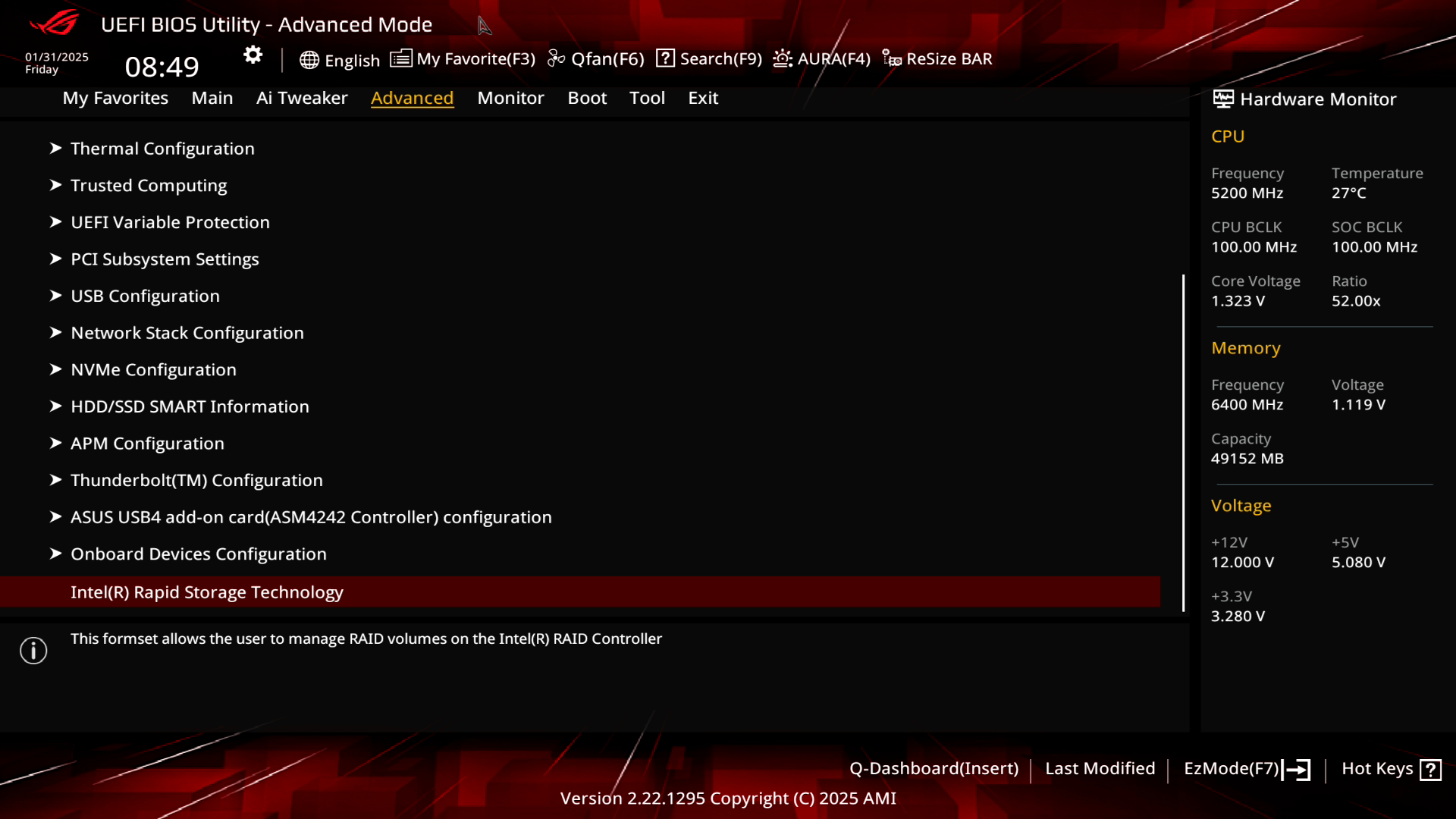The image size is (1456, 819).
Task: Toggle Trusted Computing settings
Action: coord(148,185)
